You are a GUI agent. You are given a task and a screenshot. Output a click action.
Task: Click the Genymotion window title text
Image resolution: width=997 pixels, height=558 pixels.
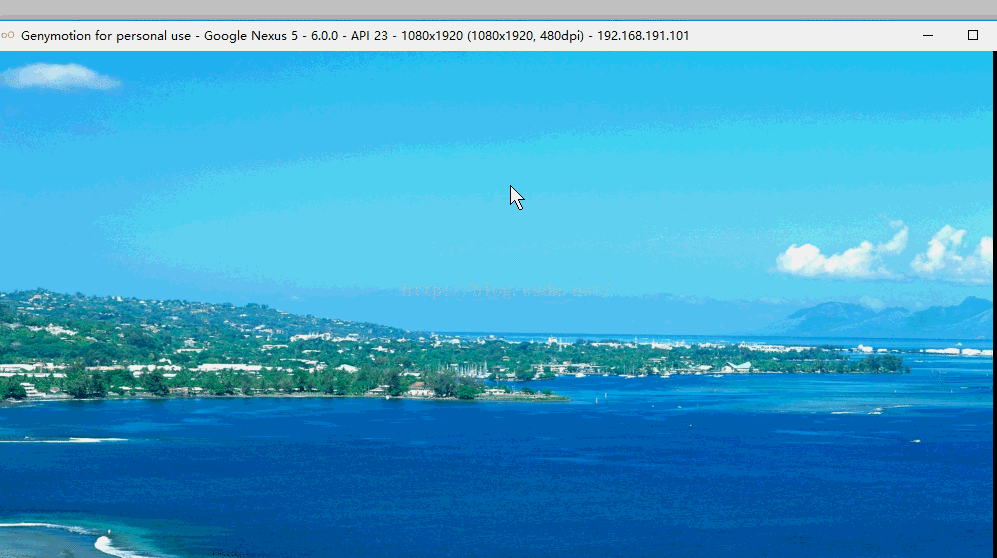pyautogui.click(x=355, y=36)
